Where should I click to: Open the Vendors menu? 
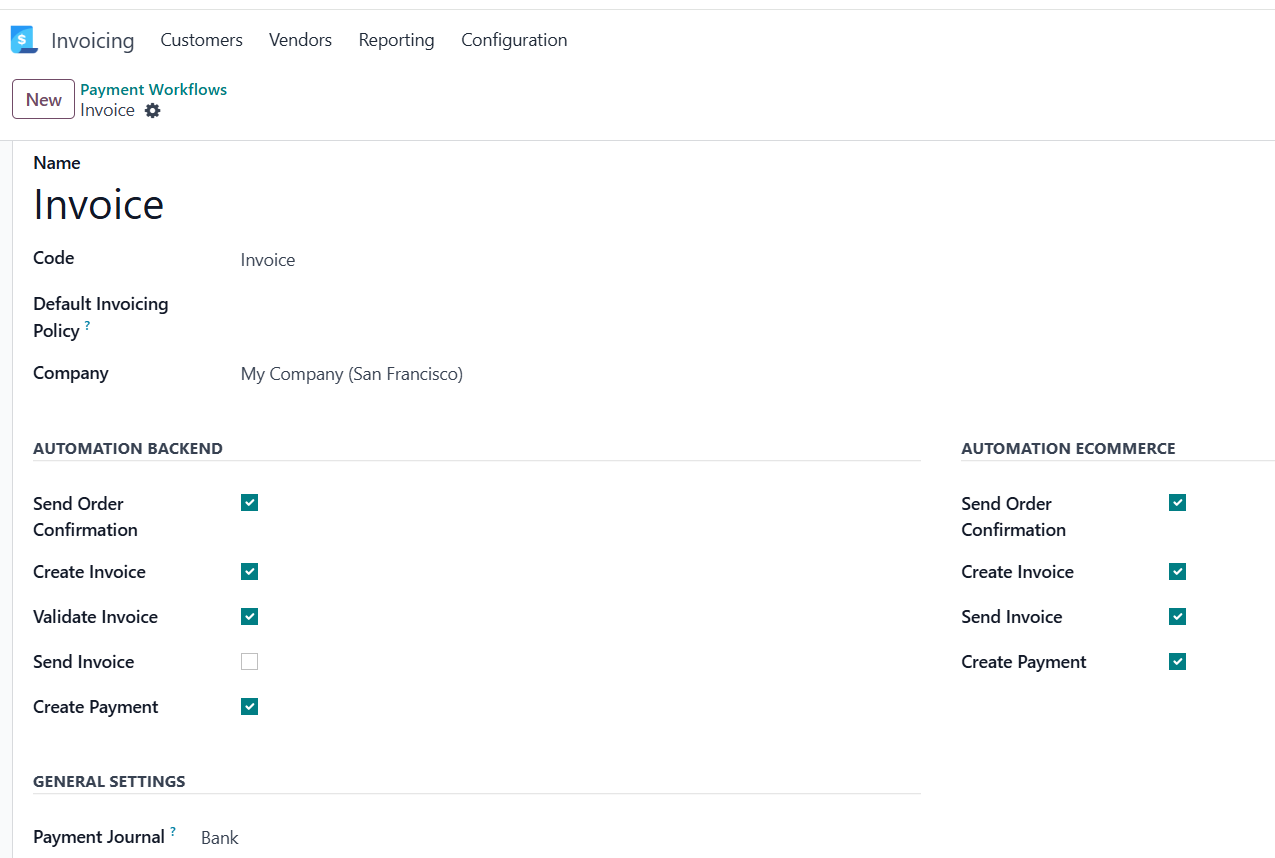pyautogui.click(x=300, y=40)
